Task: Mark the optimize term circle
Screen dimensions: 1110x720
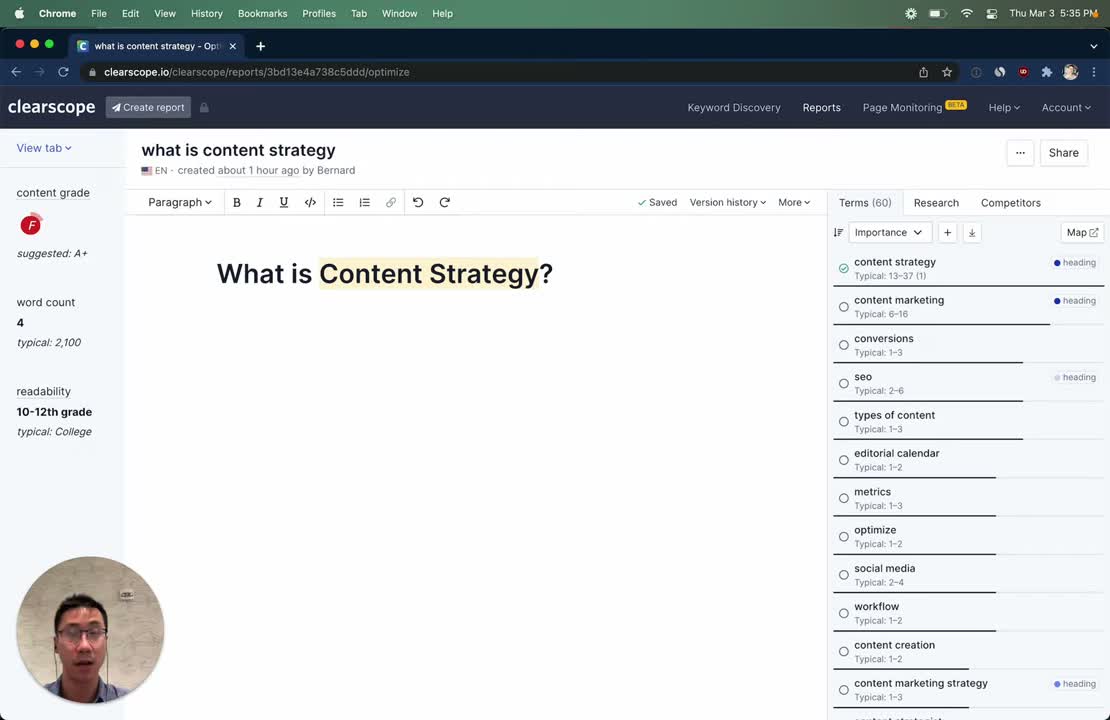Action: click(x=843, y=536)
